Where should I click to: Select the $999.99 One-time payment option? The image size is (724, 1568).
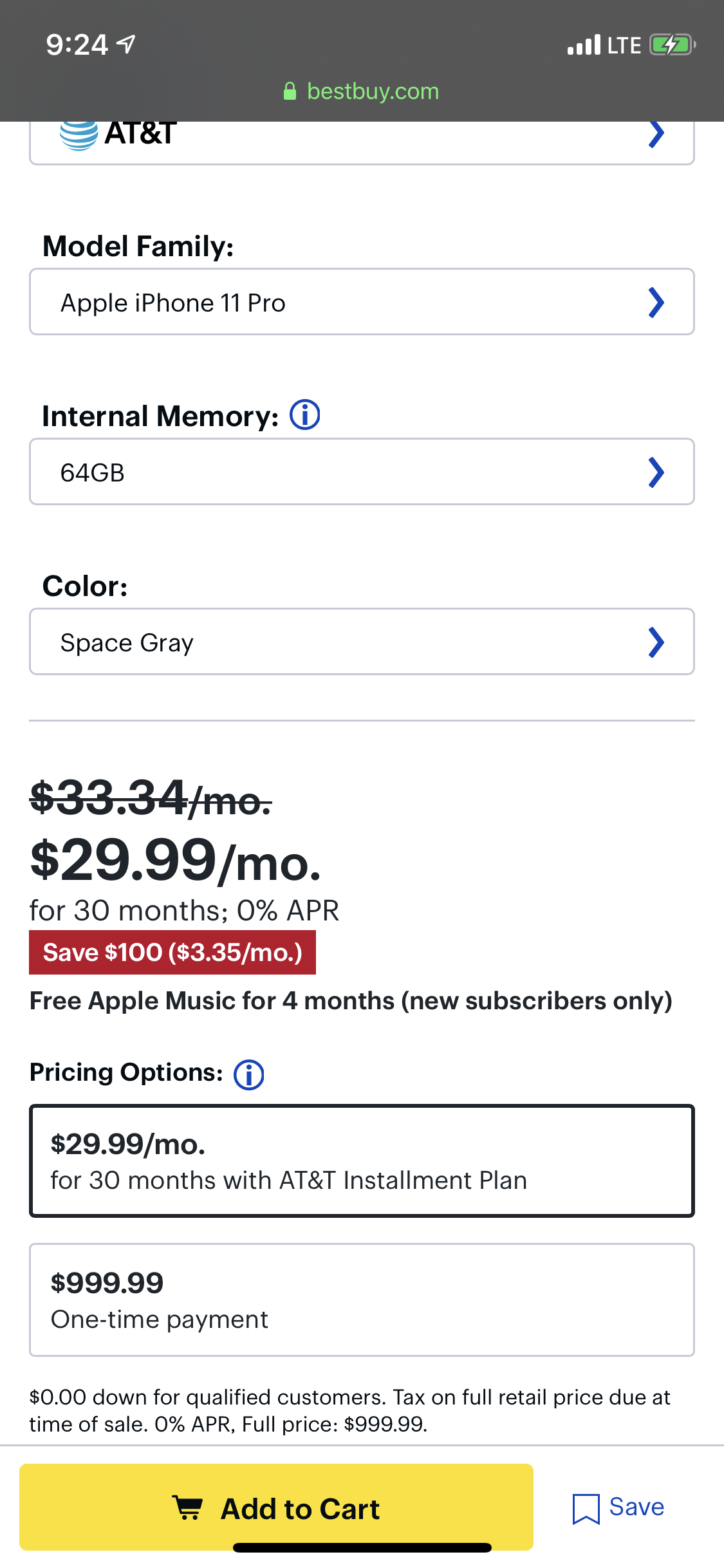point(362,1300)
